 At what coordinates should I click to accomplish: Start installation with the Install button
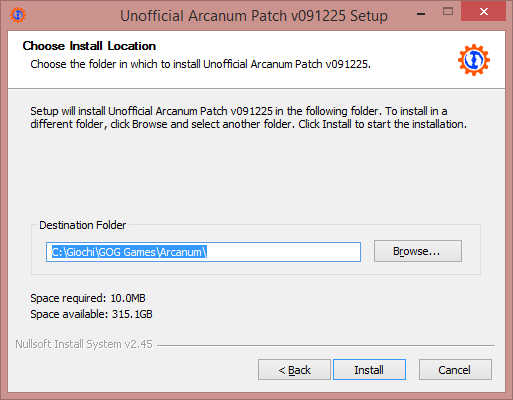click(x=369, y=370)
